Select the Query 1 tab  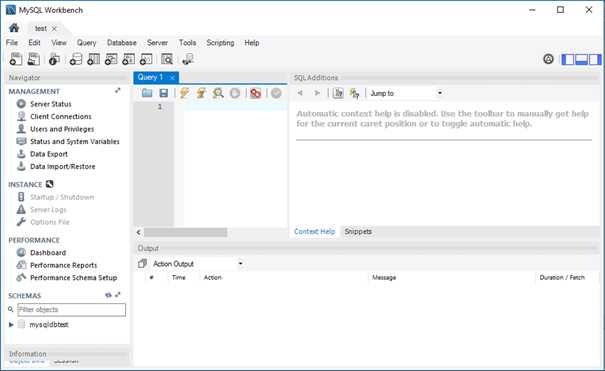click(150, 77)
